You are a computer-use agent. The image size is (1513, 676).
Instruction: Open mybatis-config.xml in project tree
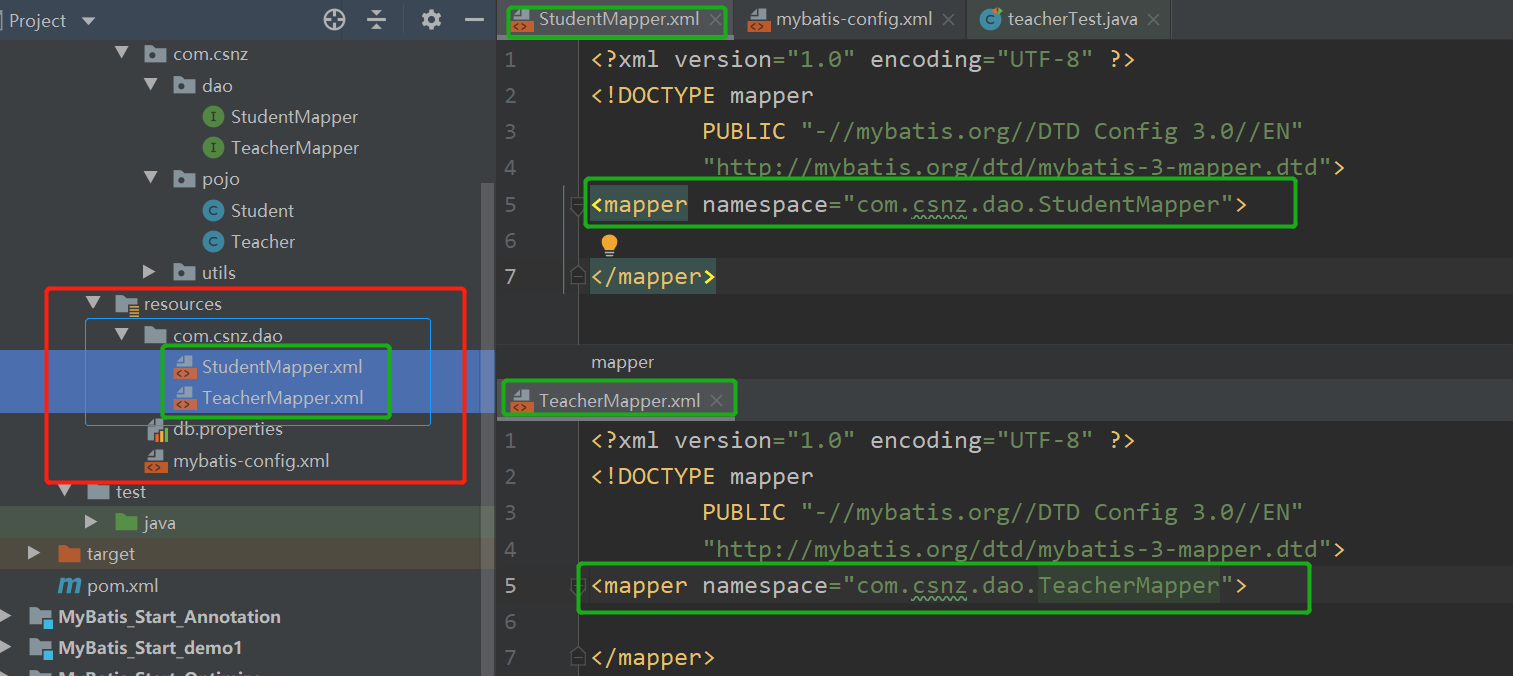[251, 461]
